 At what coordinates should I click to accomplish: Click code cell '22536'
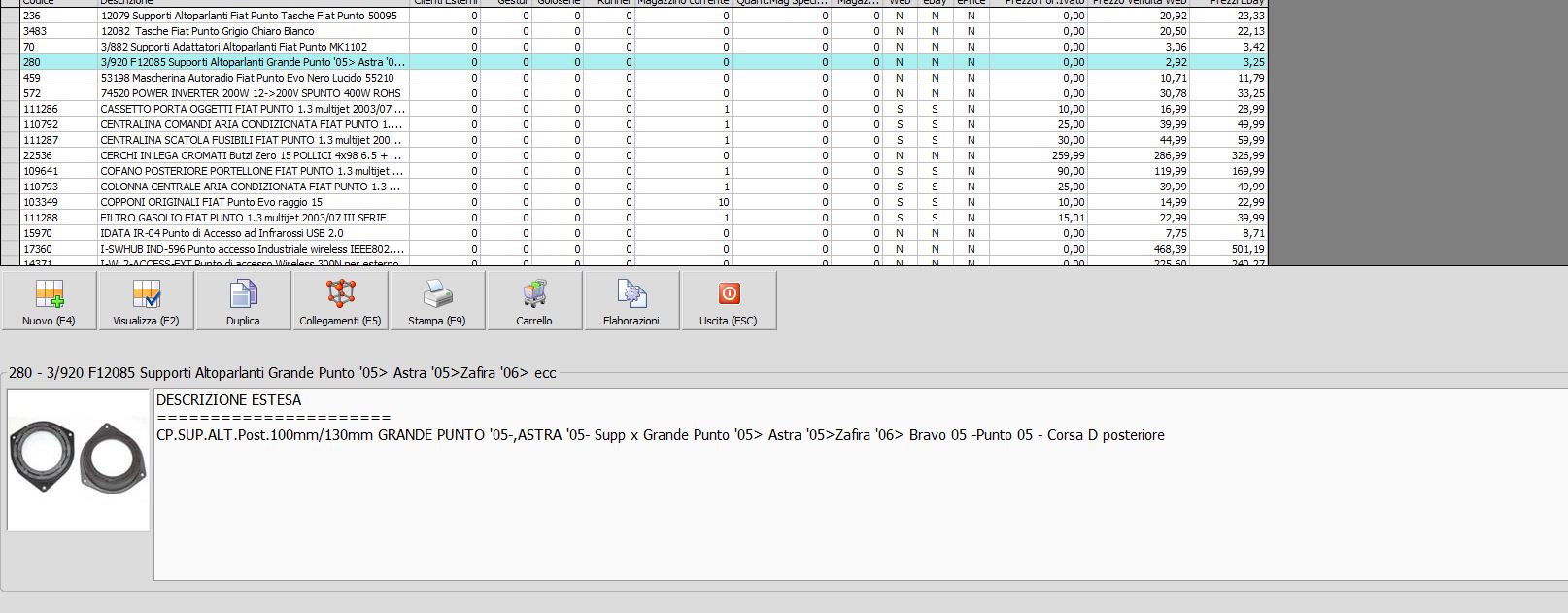59,155
